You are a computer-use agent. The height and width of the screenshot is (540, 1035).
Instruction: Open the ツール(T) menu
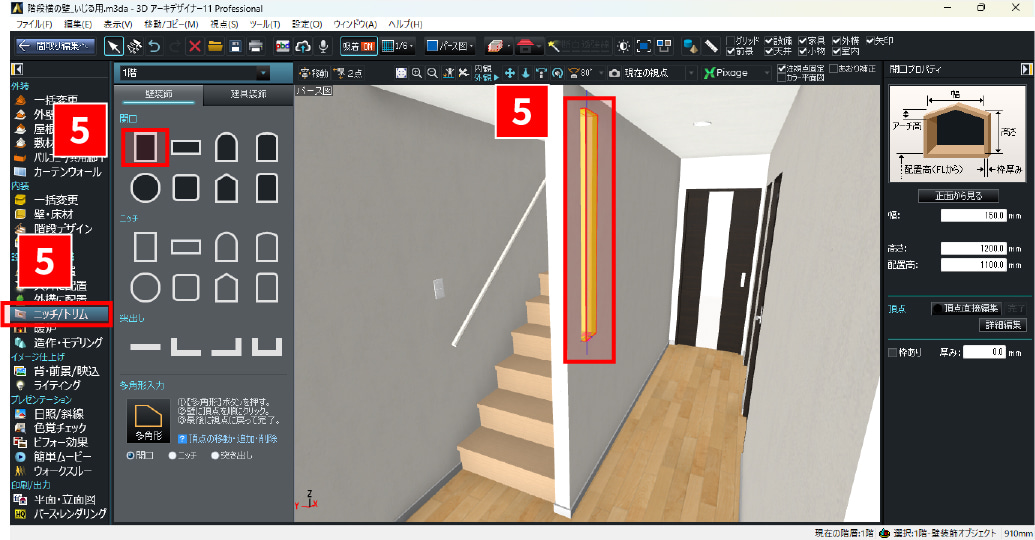(x=265, y=24)
